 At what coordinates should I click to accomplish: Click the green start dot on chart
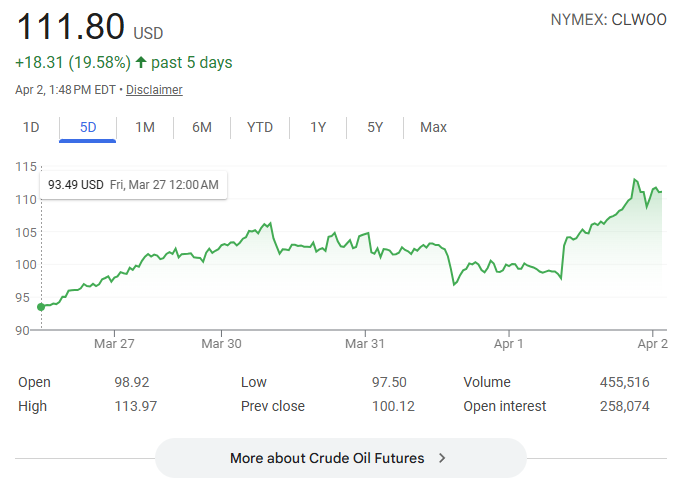point(41,307)
